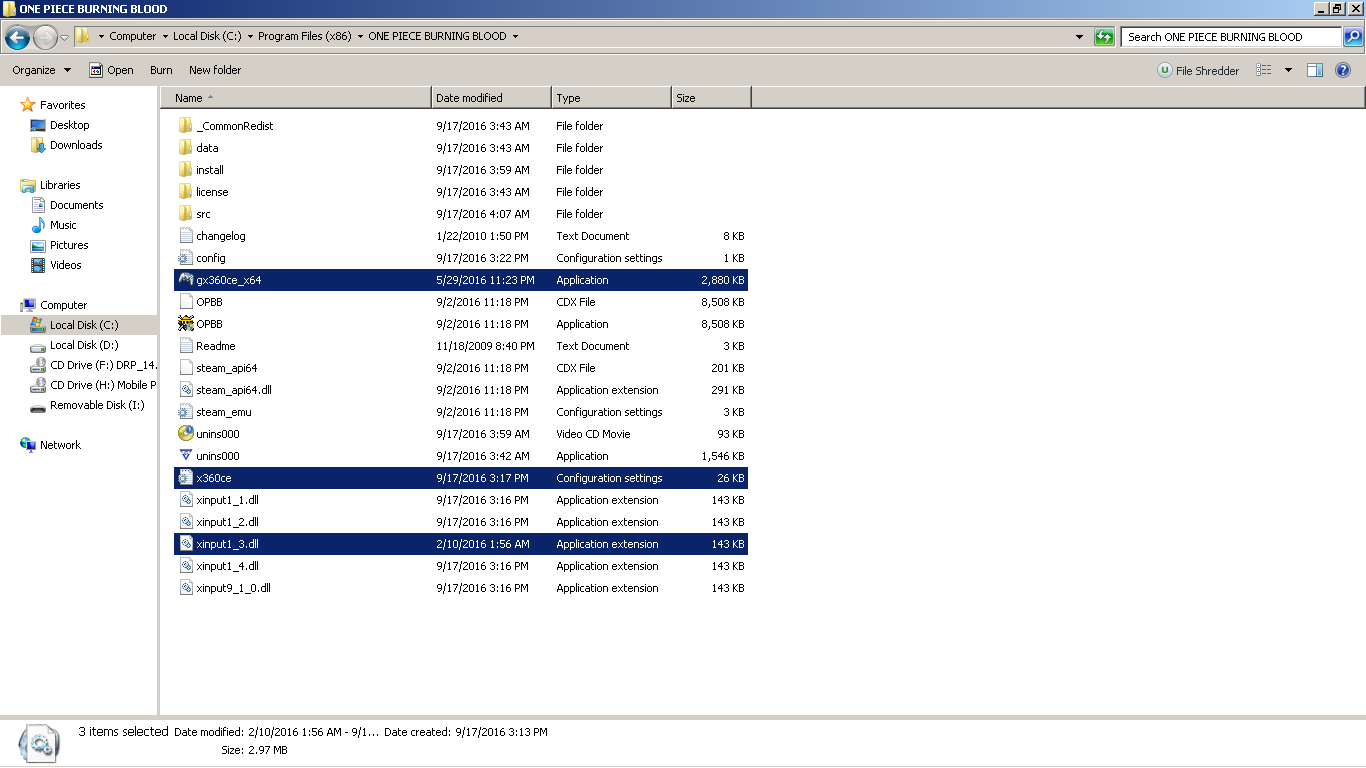The height and width of the screenshot is (768, 1366).
Task: Click the Program Files (x86) breadcrumb
Action: tap(305, 36)
